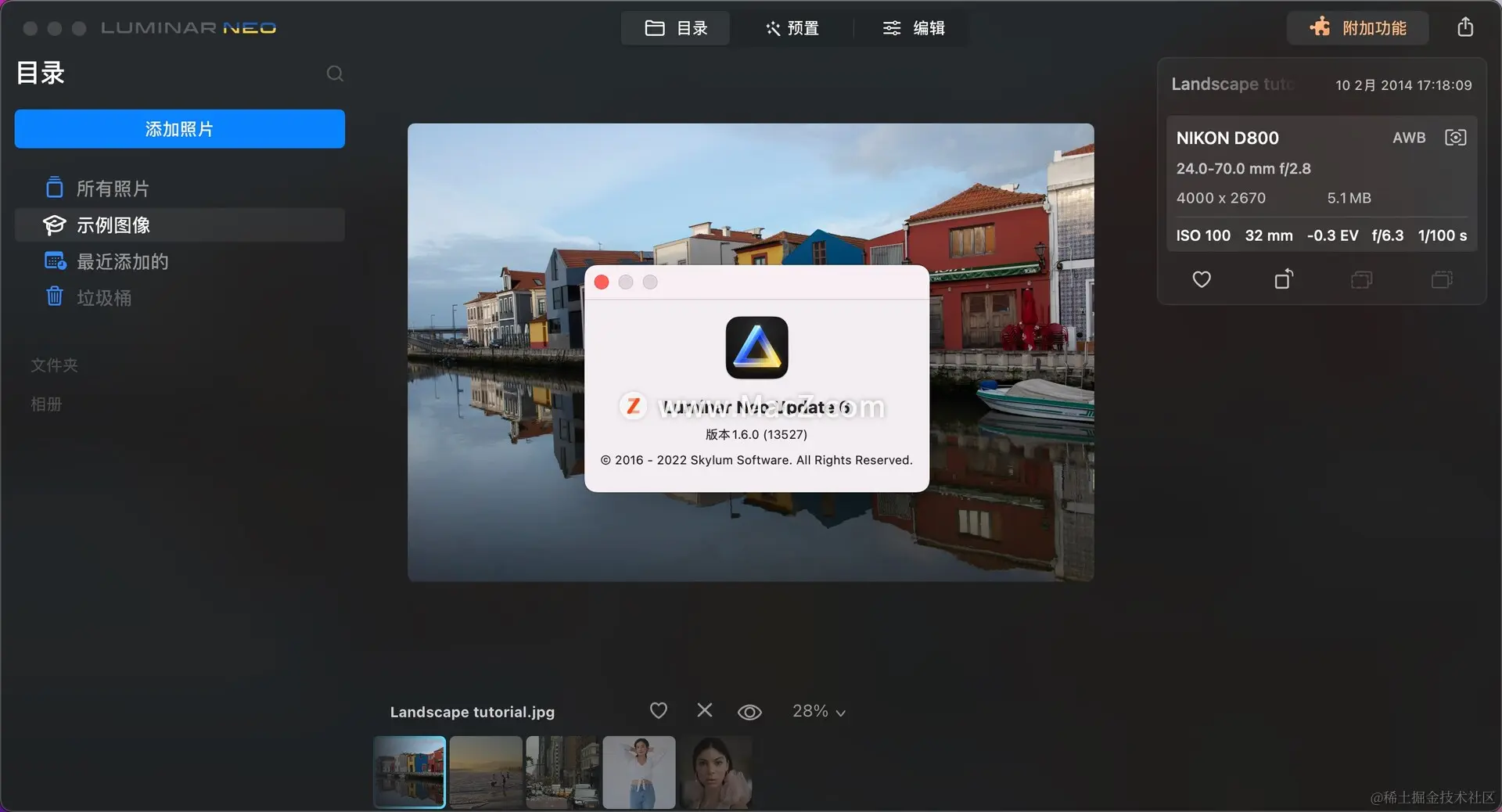Image resolution: width=1502 pixels, height=812 pixels.
Task: Click the 32 mm focal length value
Action: tap(1269, 235)
